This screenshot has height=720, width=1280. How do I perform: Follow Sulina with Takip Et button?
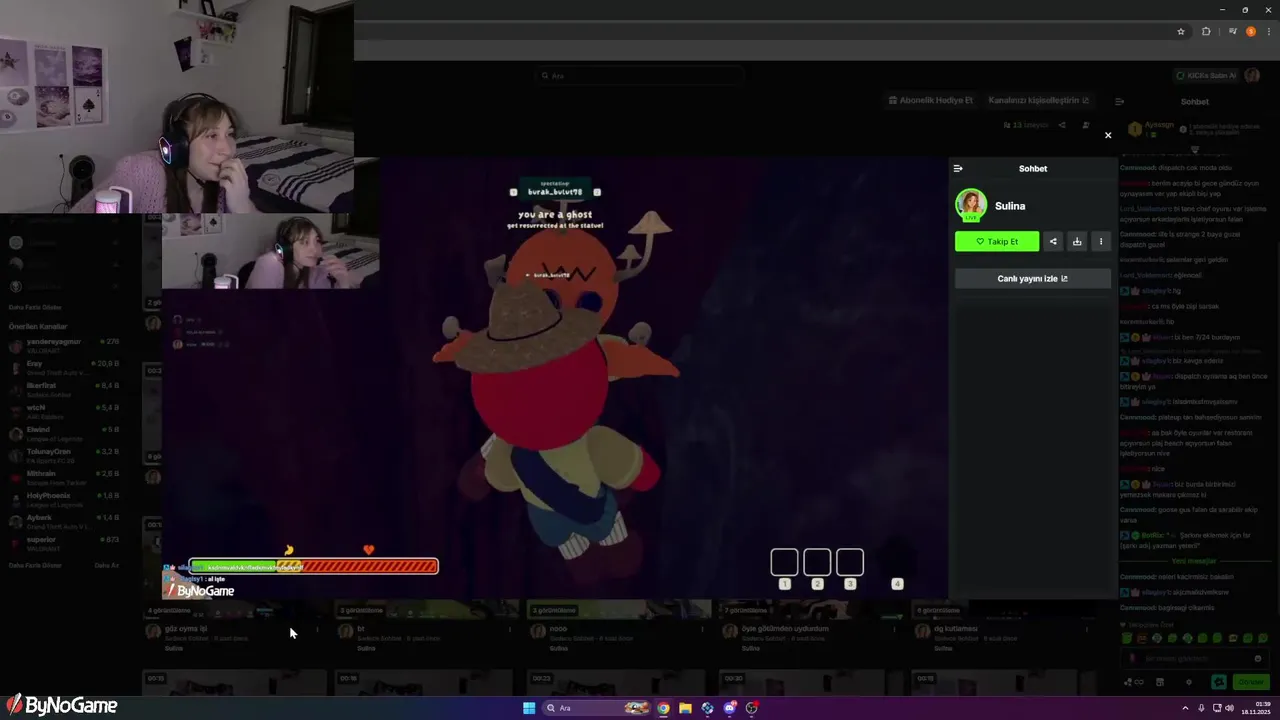[997, 241]
